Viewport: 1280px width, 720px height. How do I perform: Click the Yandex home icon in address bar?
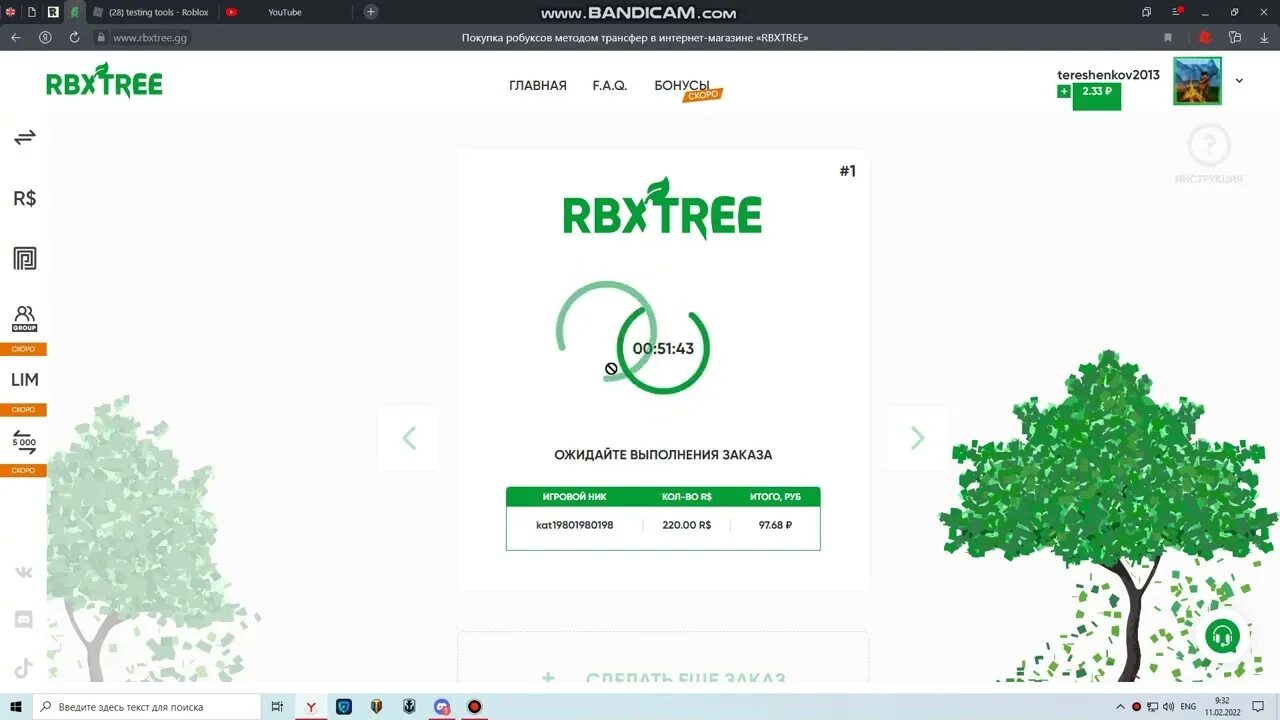45,37
